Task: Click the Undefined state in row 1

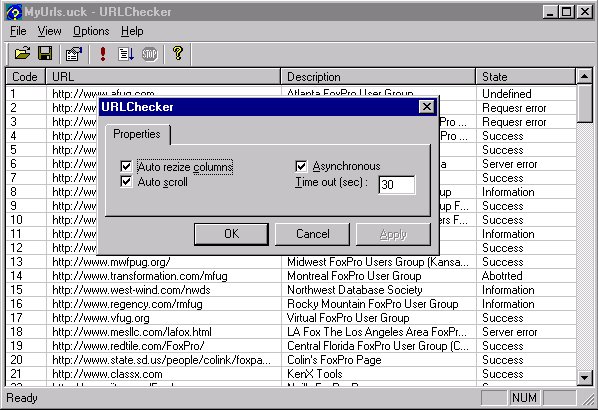Action: click(x=507, y=94)
